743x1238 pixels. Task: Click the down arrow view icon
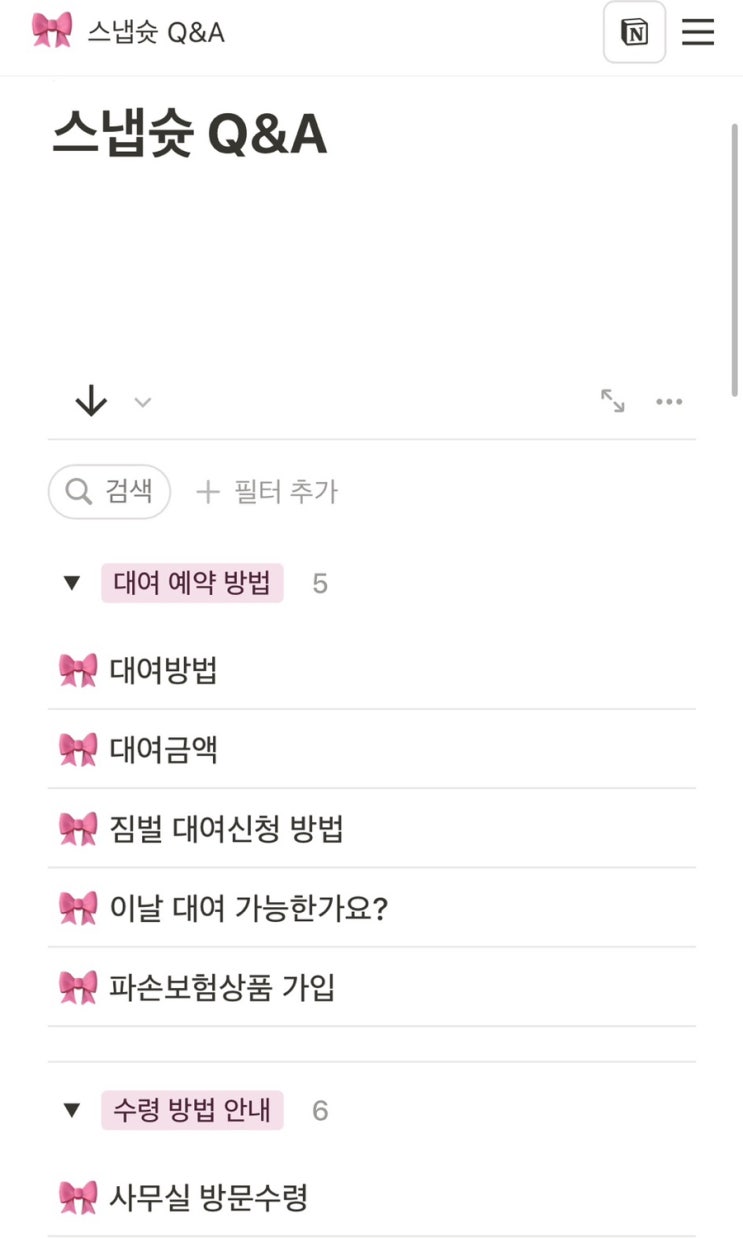point(91,402)
